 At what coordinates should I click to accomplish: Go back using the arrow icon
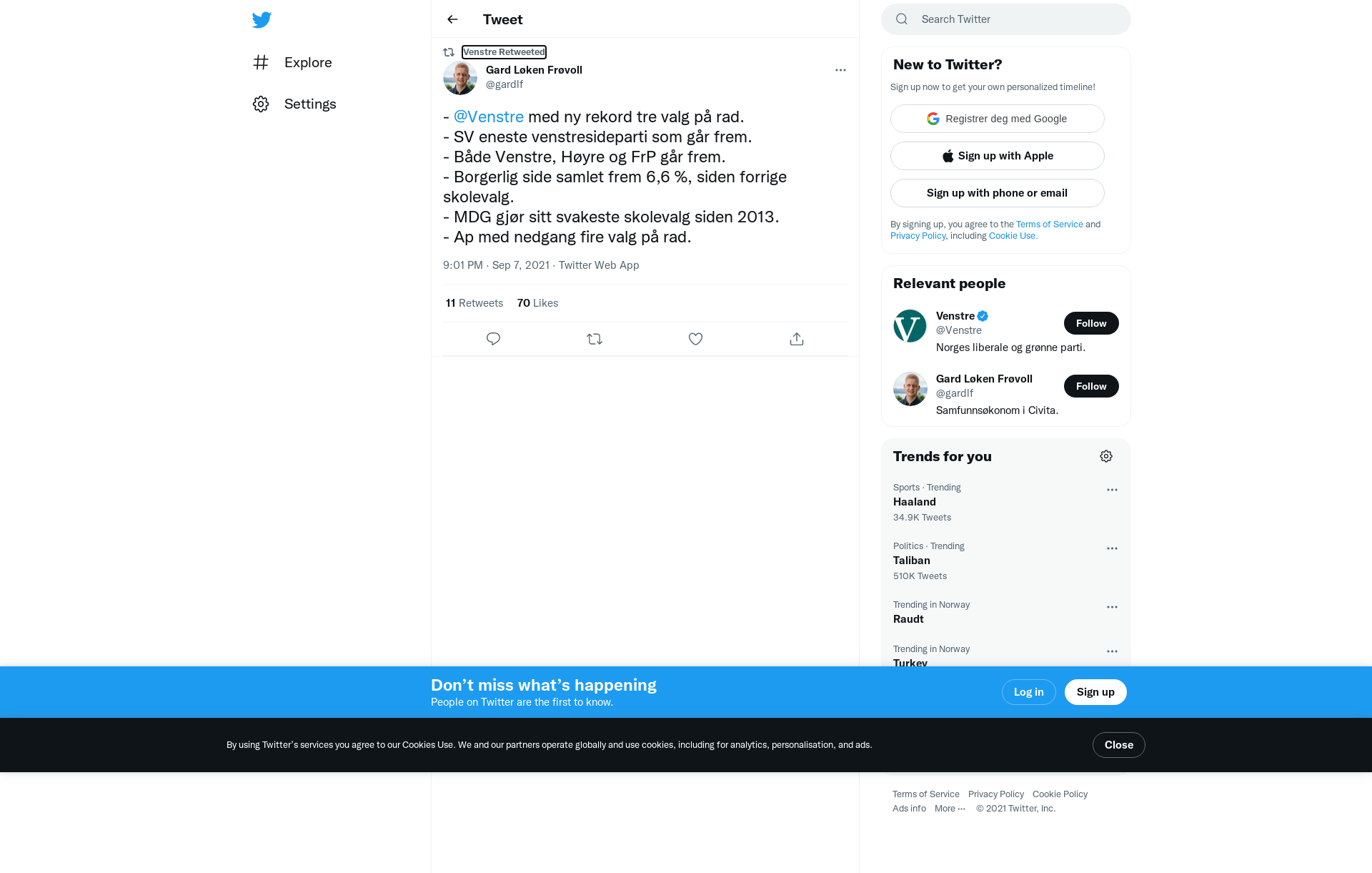[452, 19]
